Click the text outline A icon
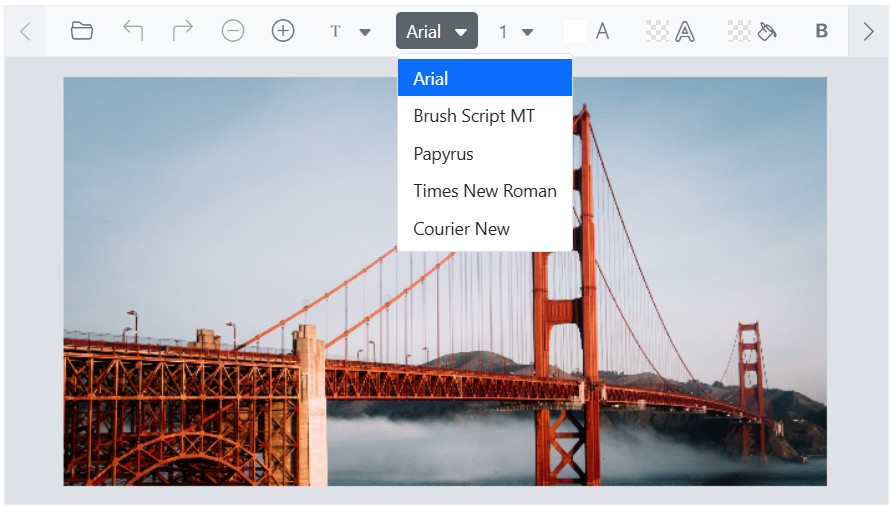Viewport: 892px width, 507px height. point(684,32)
